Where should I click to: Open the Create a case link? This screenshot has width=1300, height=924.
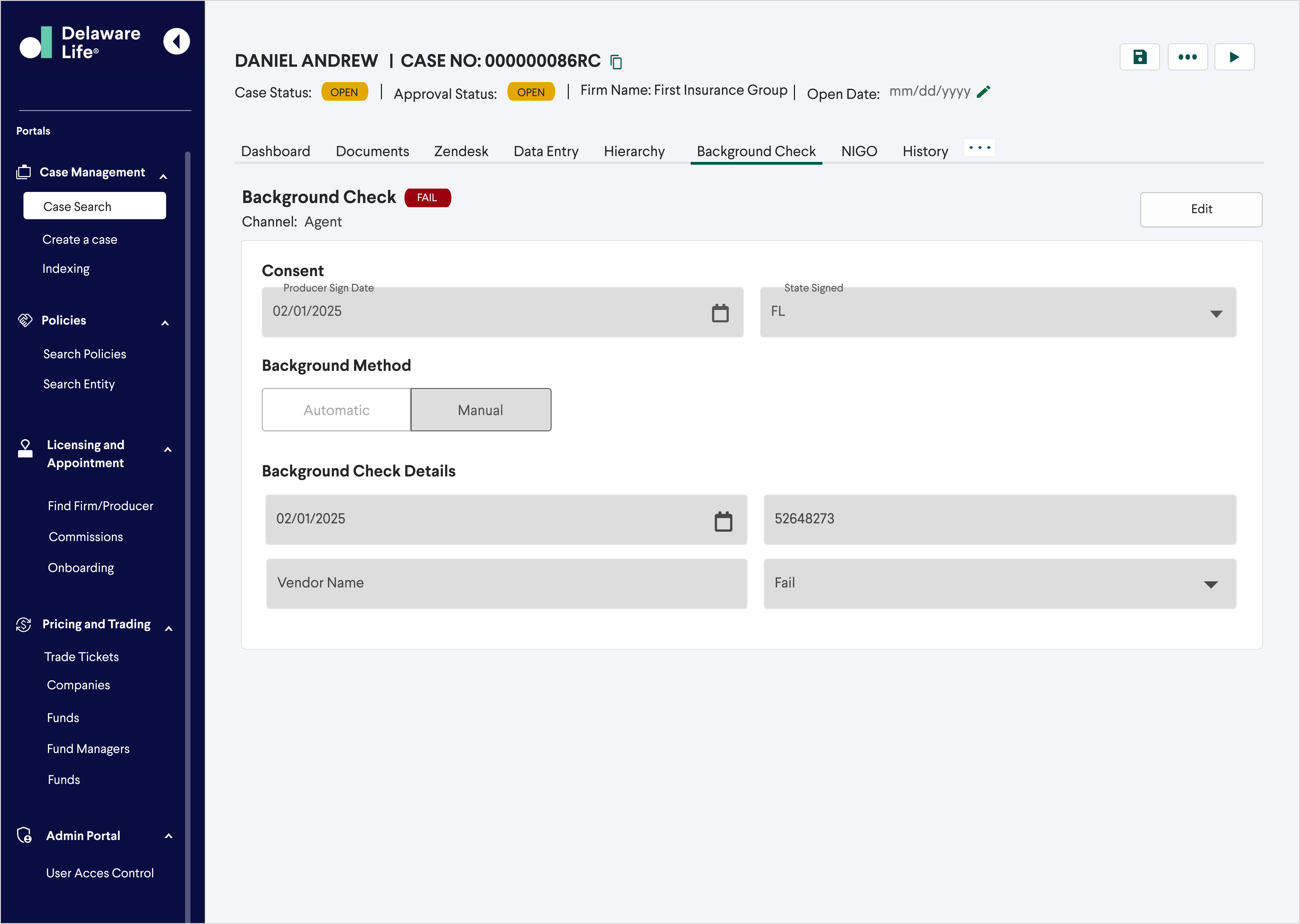pos(80,240)
